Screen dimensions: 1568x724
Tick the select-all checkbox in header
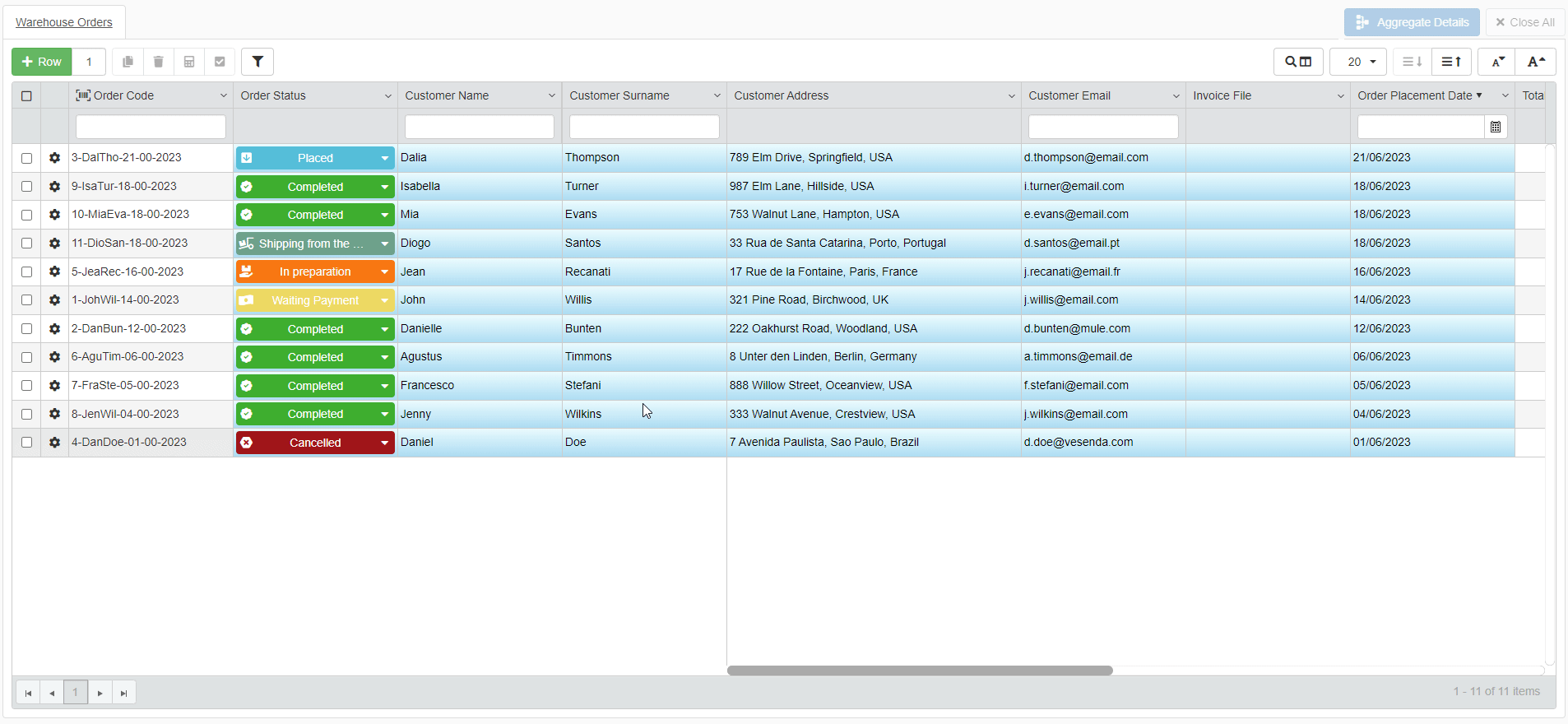coord(26,96)
